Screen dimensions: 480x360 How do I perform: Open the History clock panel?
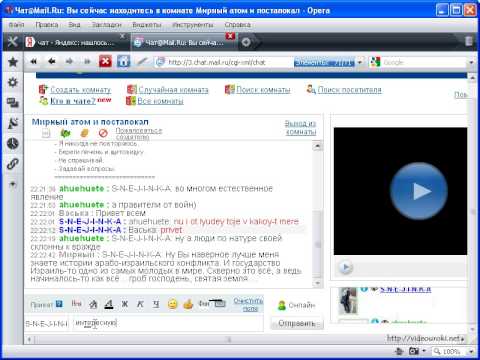pyautogui.click(x=13, y=143)
